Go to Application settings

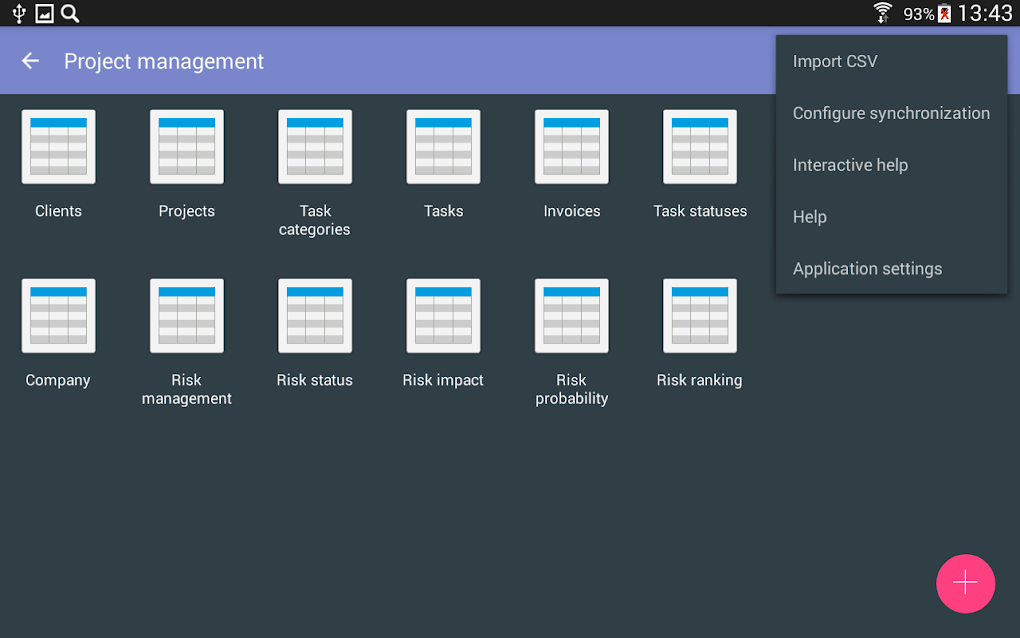pyautogui.click(x=867, y=269)
